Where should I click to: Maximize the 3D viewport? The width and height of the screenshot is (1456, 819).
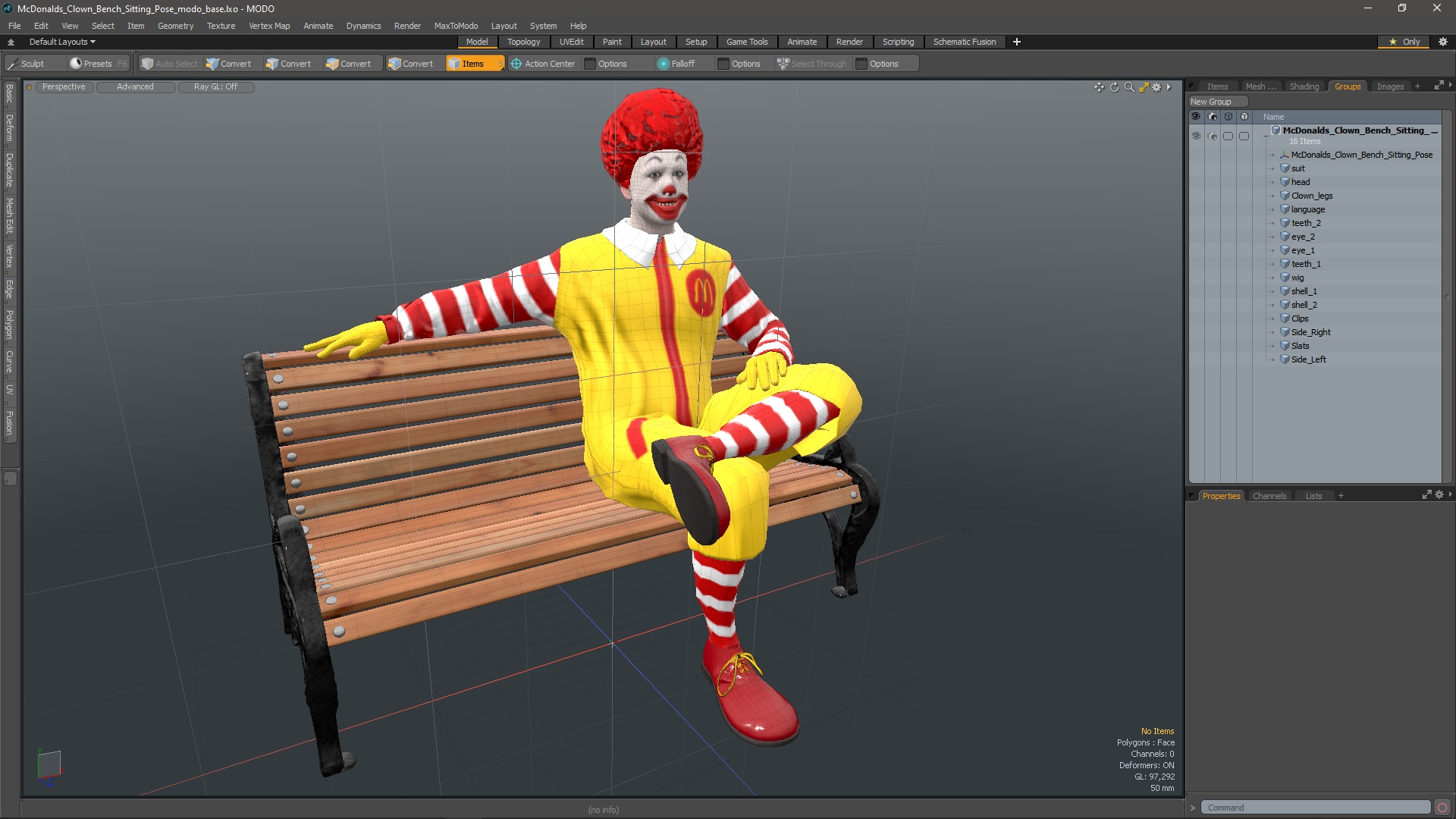click(1144, 87)
